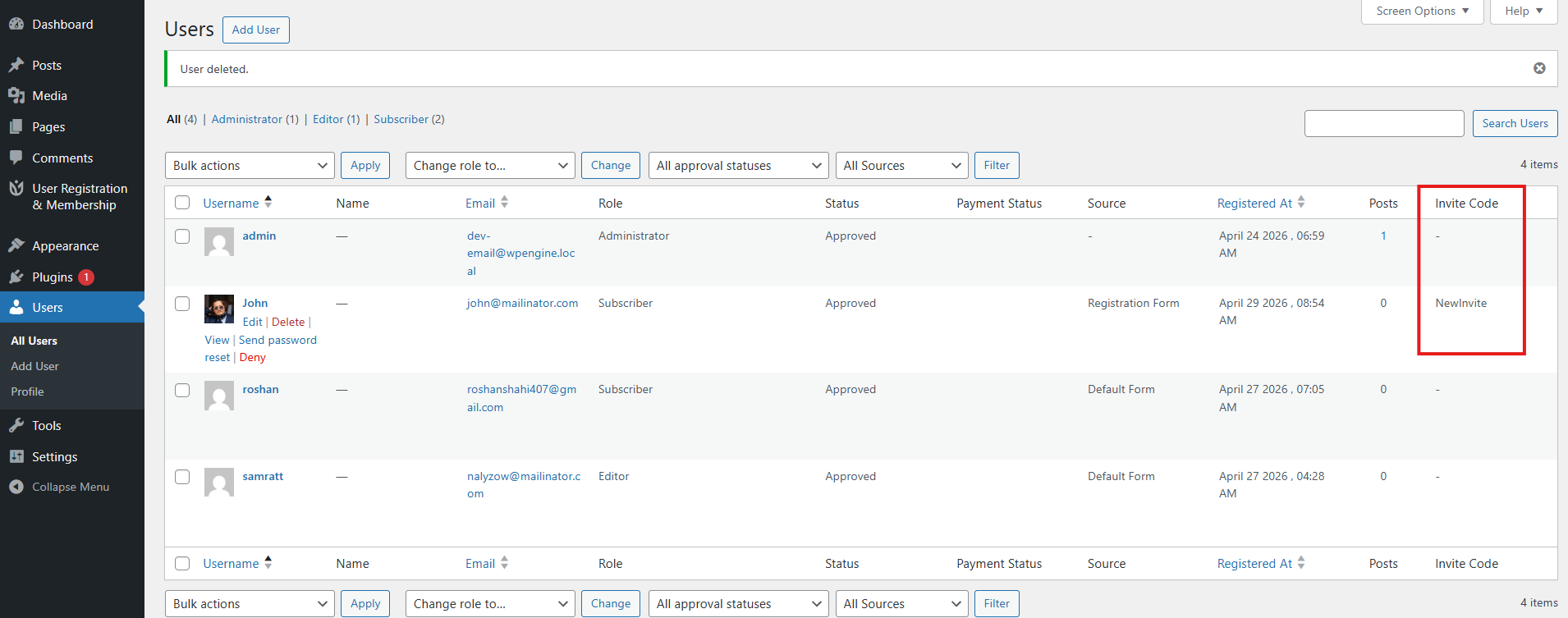The height and width of the screenshot is (618, 1568).
Task: Tick the select-all checkbox in top header
Action: [182, 203]
